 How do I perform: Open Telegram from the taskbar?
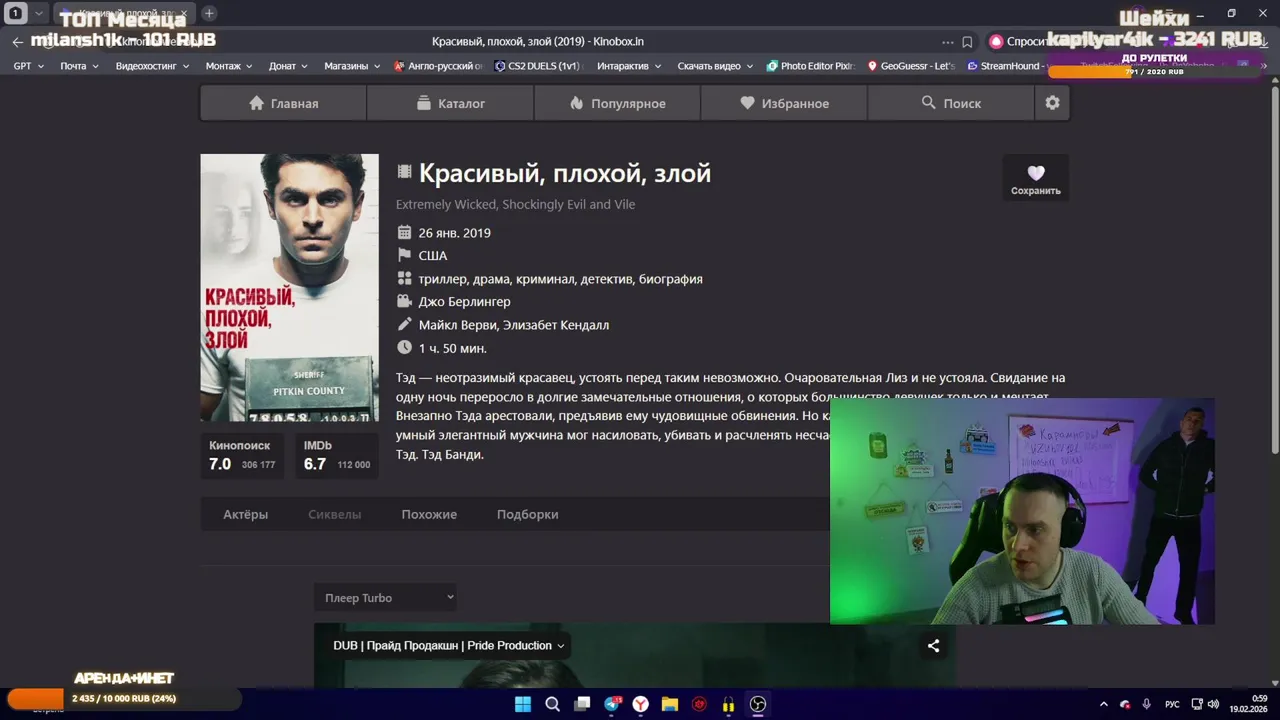pos(612,704)
